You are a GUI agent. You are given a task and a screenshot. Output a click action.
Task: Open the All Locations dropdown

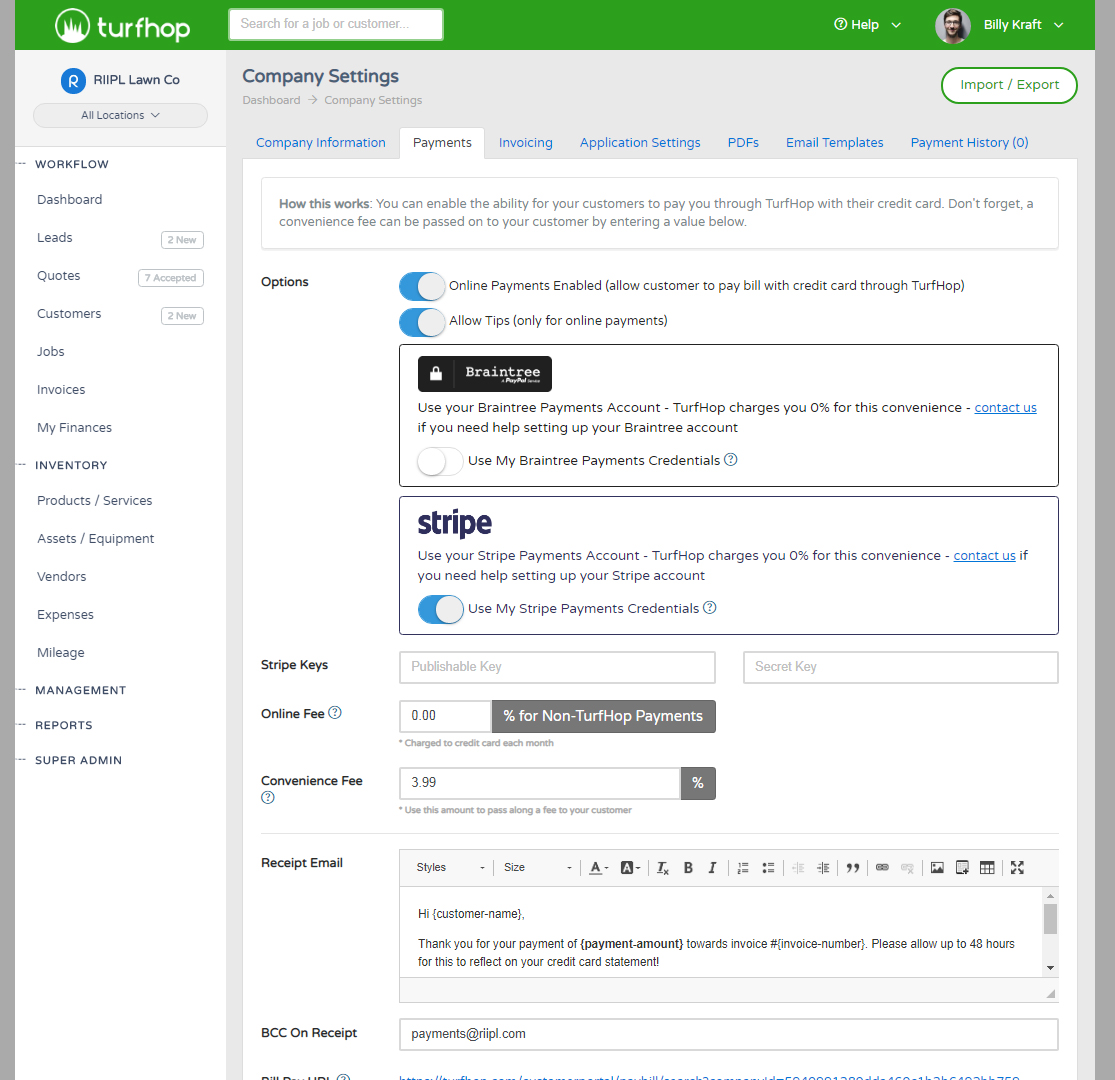pos(120,115)
